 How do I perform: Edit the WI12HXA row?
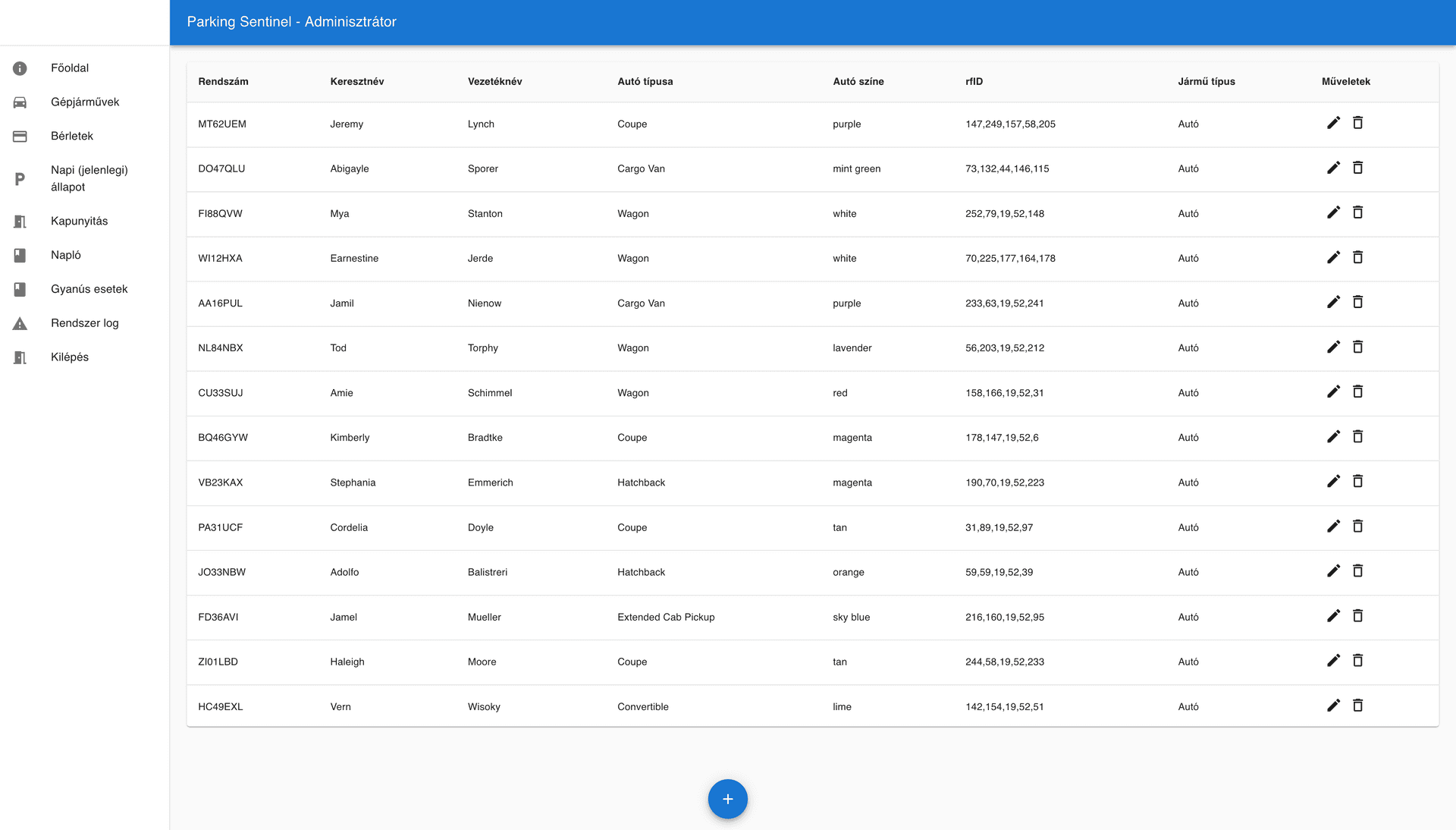[1334, 257]
